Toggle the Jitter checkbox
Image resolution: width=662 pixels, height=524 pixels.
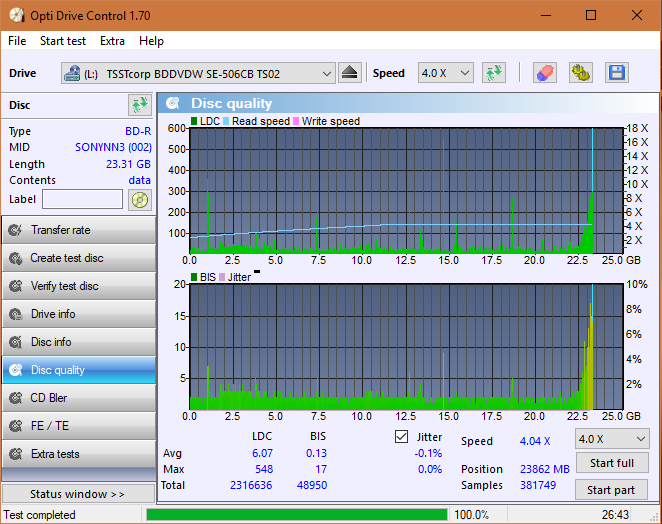(x=402, y=437)
